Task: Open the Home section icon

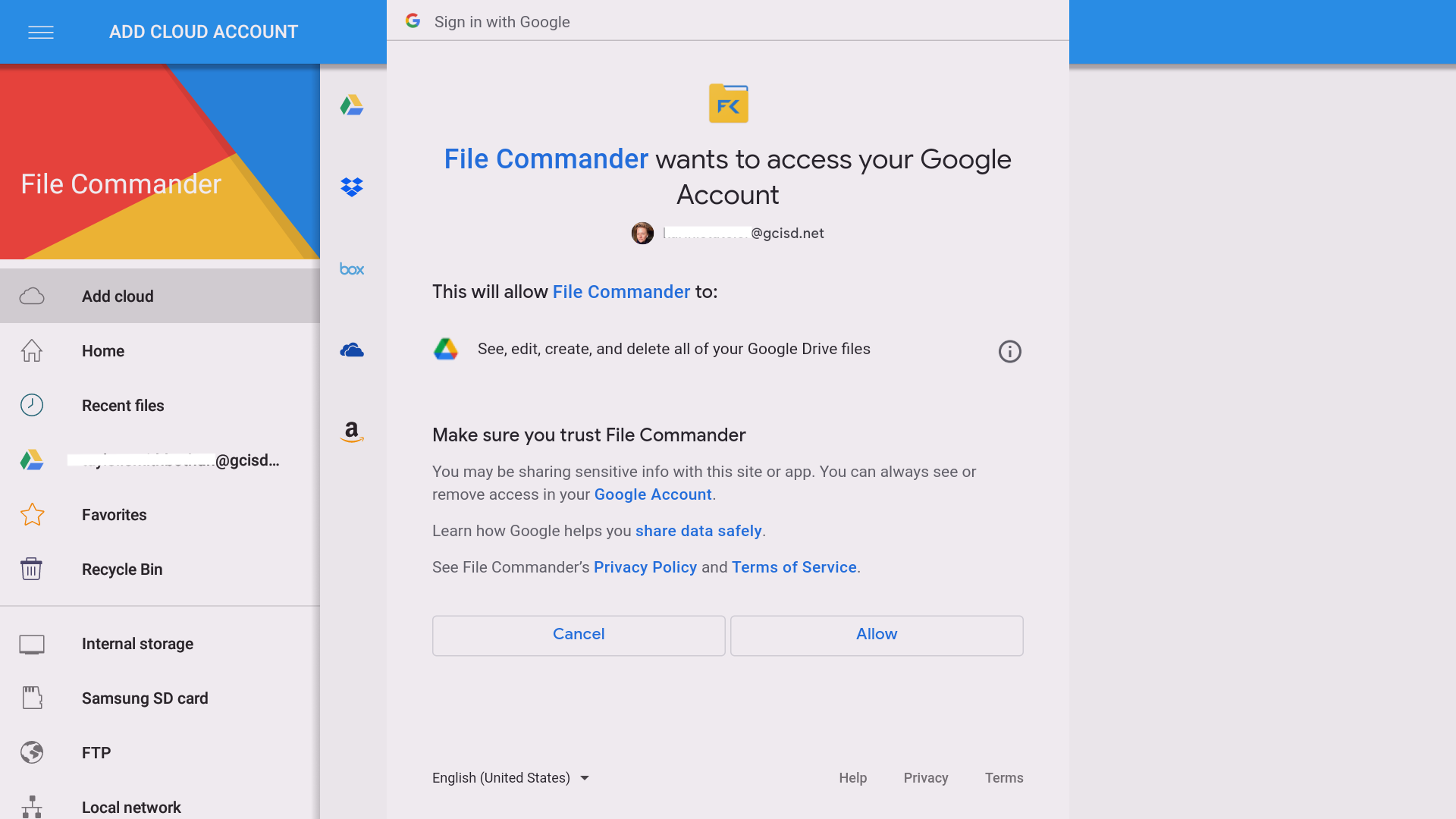Action: click(x=32, y=350)
